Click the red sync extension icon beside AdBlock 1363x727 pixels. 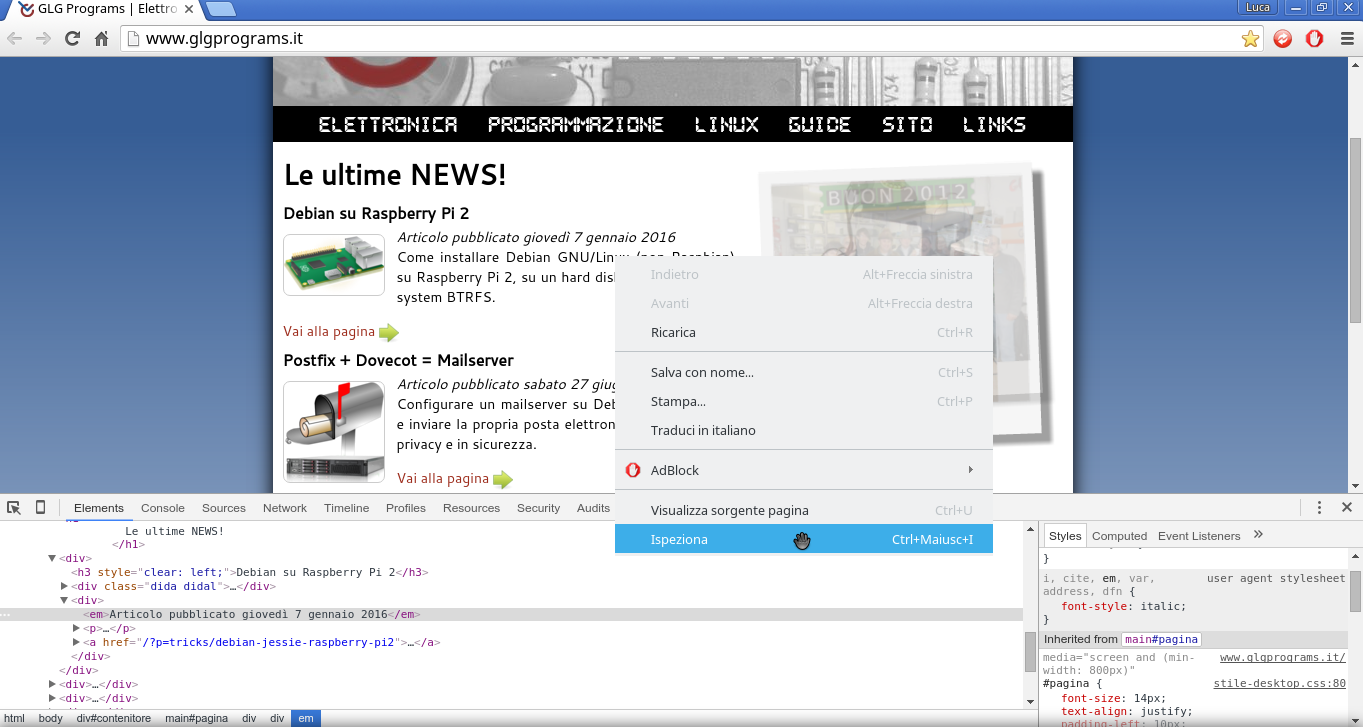[x=1283, y=39]
